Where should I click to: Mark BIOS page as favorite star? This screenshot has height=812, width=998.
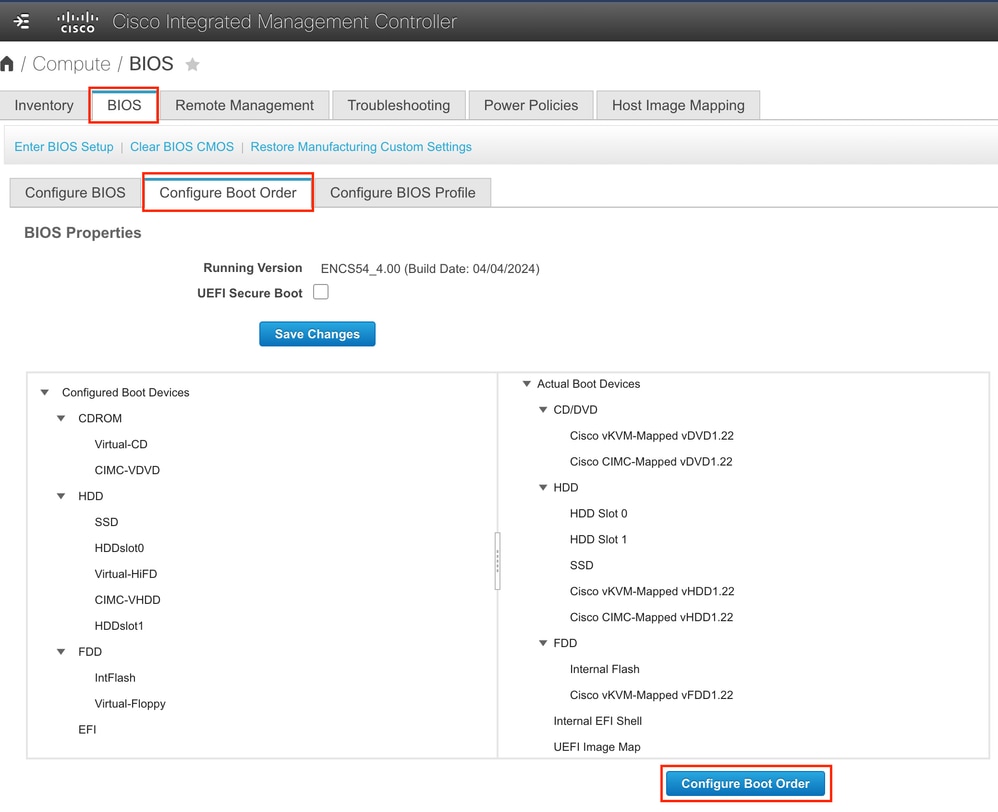(192, 64)
